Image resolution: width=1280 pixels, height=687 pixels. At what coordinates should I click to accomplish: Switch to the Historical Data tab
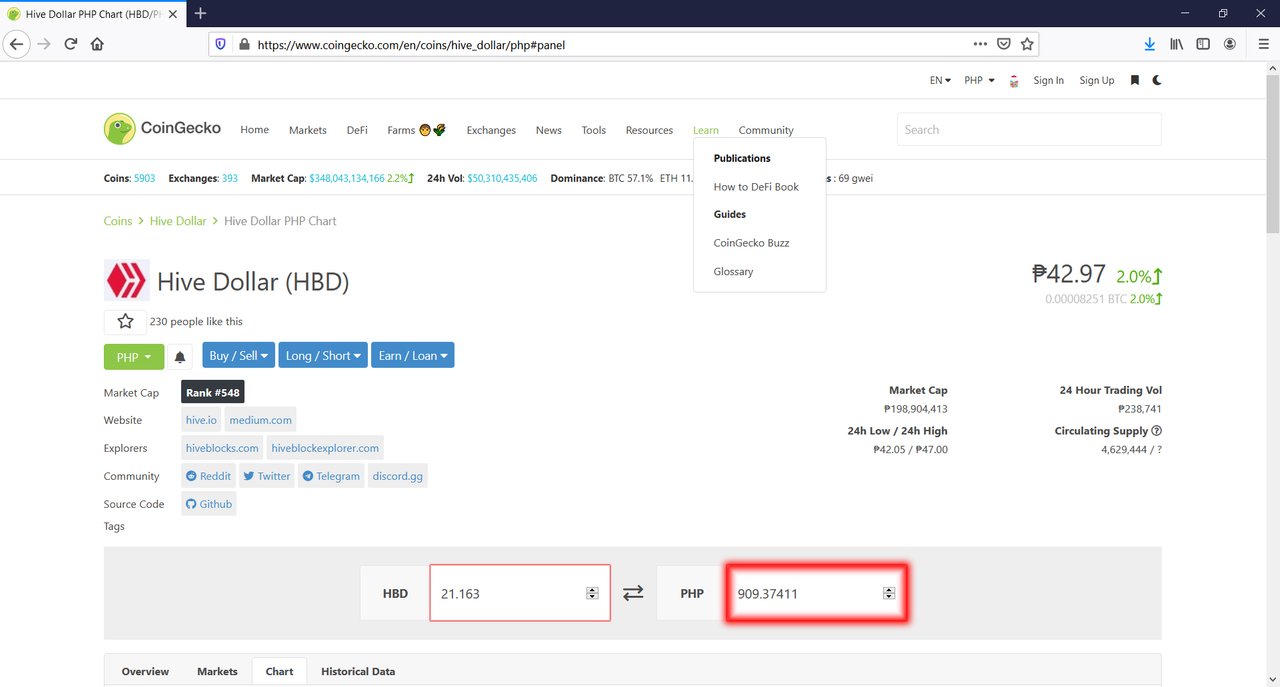click(x=358, y=671)
